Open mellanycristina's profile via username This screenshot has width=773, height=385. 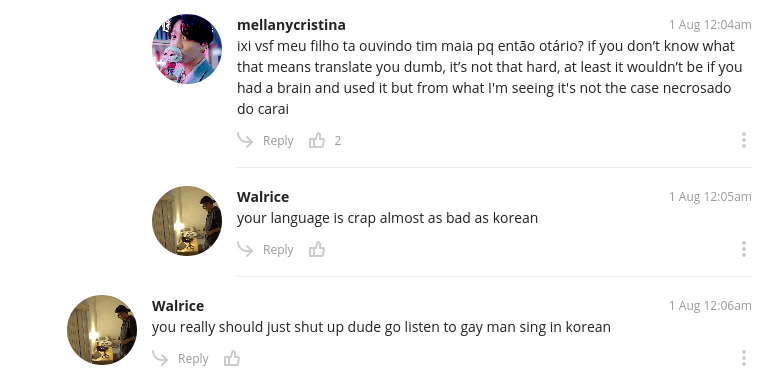291,25
